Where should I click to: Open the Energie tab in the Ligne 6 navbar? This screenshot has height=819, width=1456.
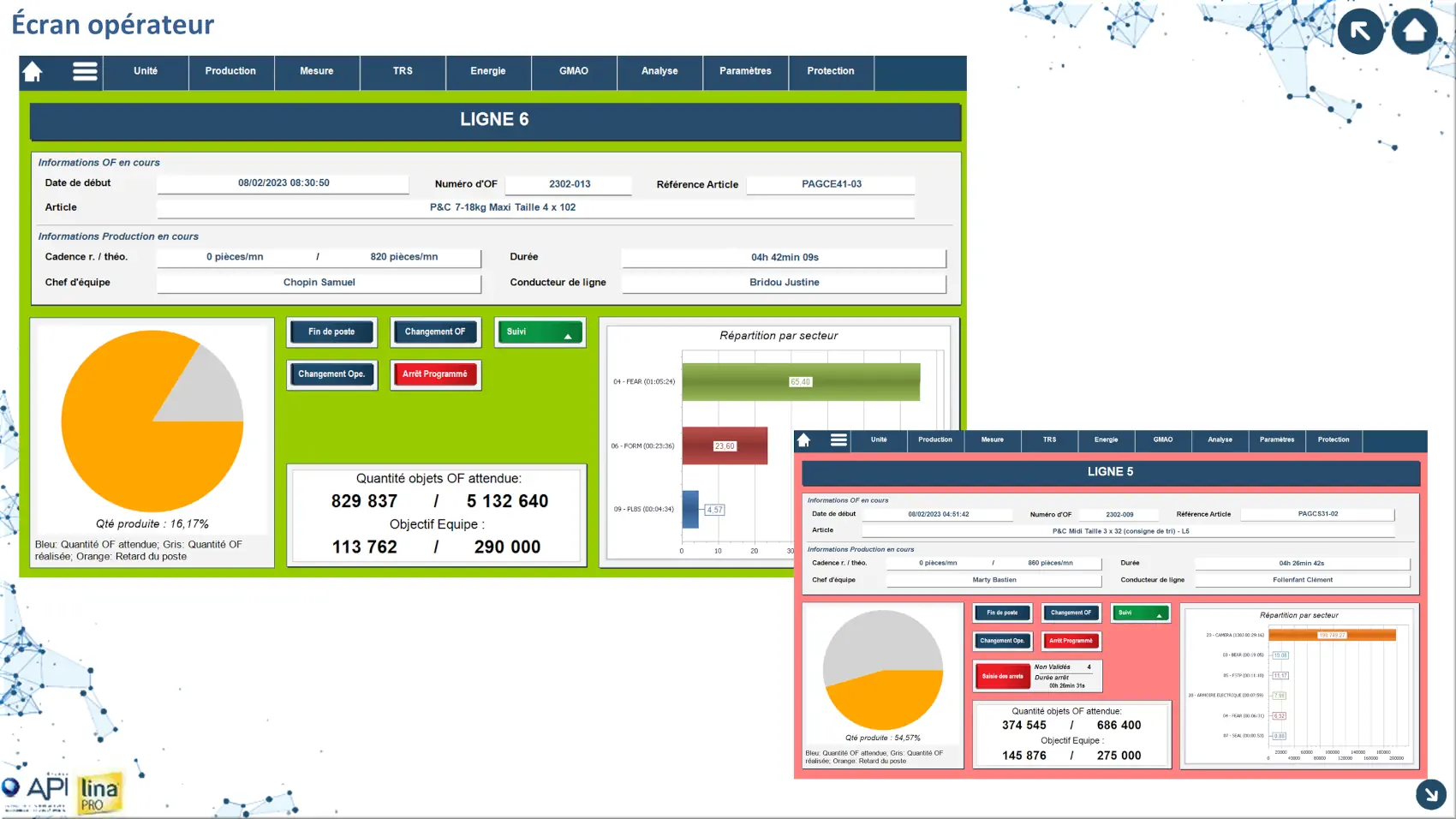pos(487,72)
